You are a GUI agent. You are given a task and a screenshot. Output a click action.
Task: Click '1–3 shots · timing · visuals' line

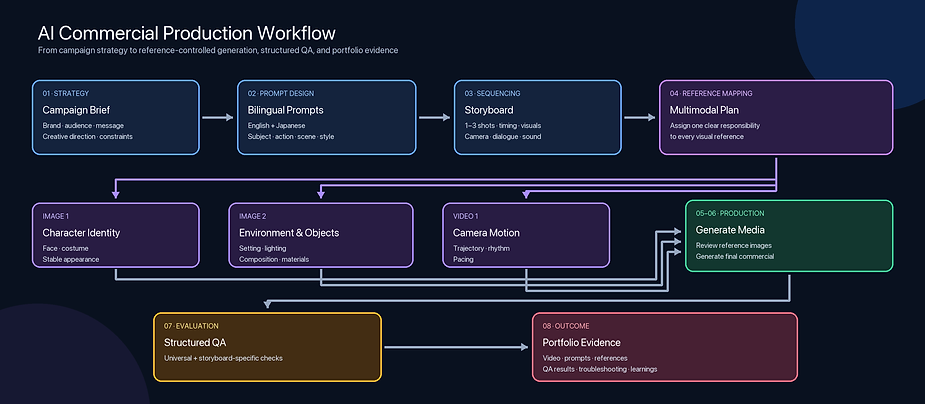tap(503, 126)
